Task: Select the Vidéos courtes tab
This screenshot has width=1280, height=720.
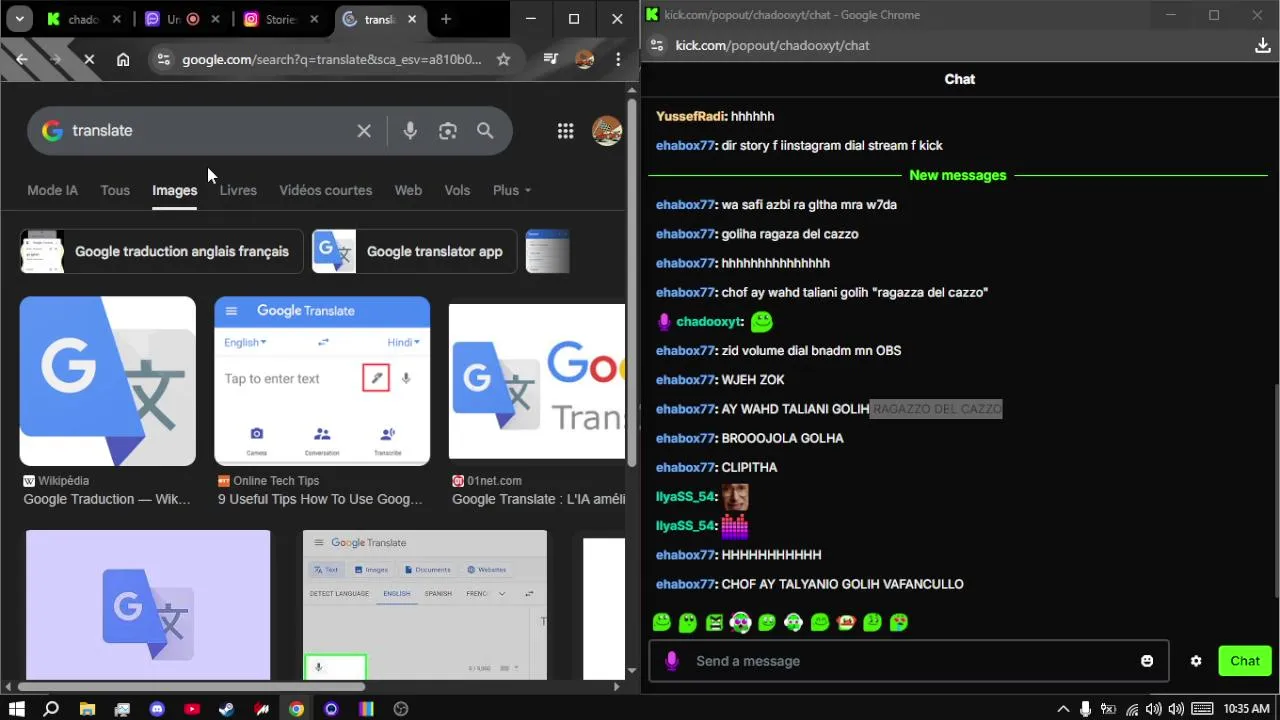Action: coord(325,190)
